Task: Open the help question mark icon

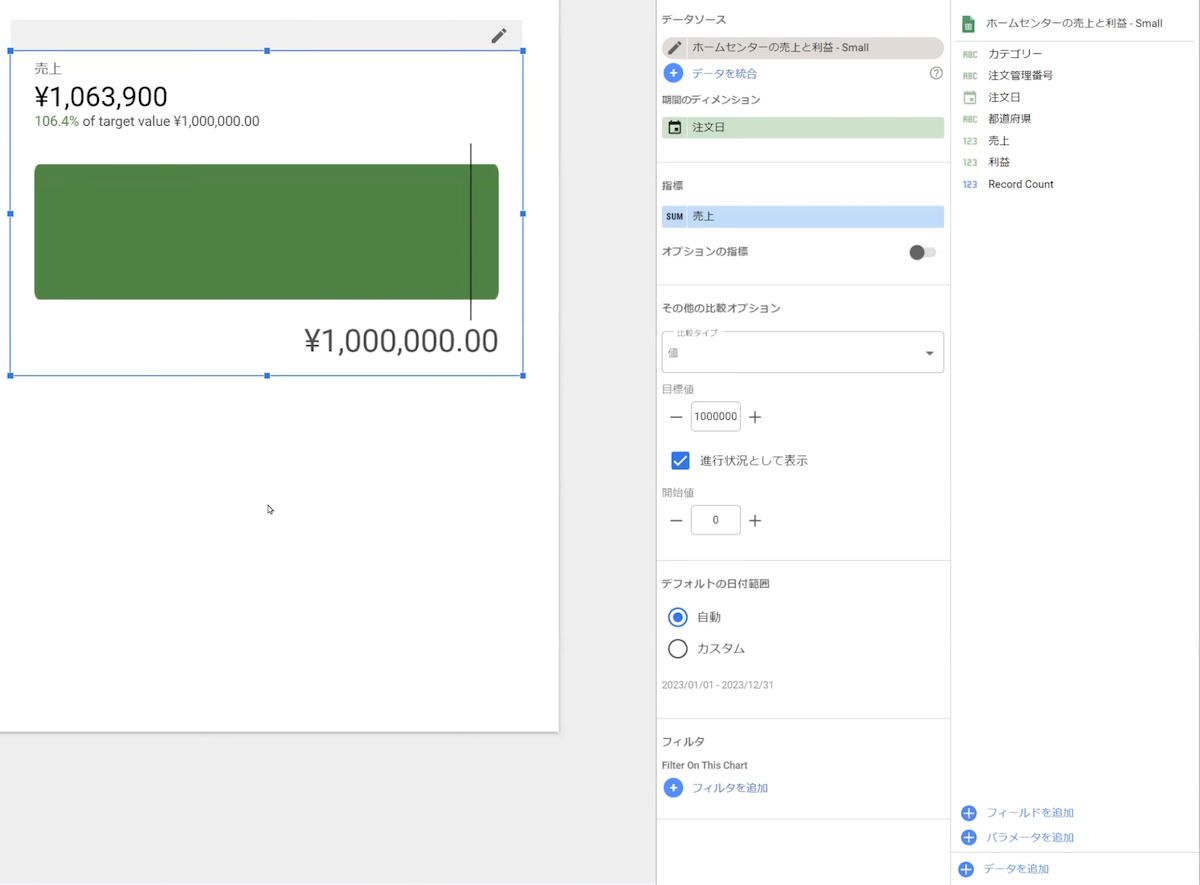Action: coord(936,73)
